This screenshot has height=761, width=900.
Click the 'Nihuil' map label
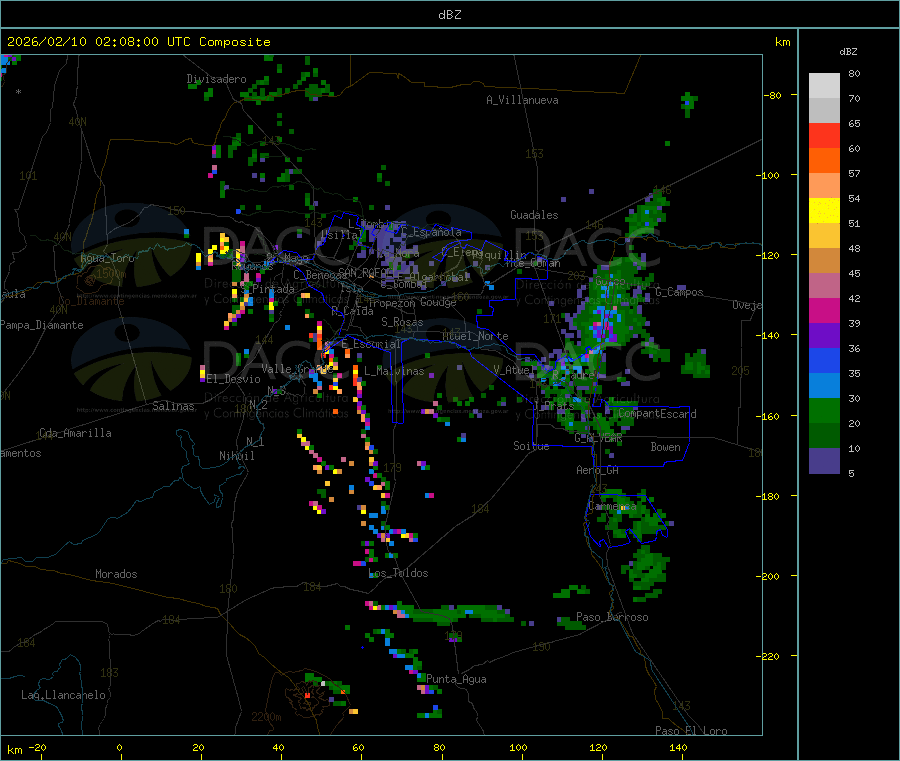pos(237,456)
